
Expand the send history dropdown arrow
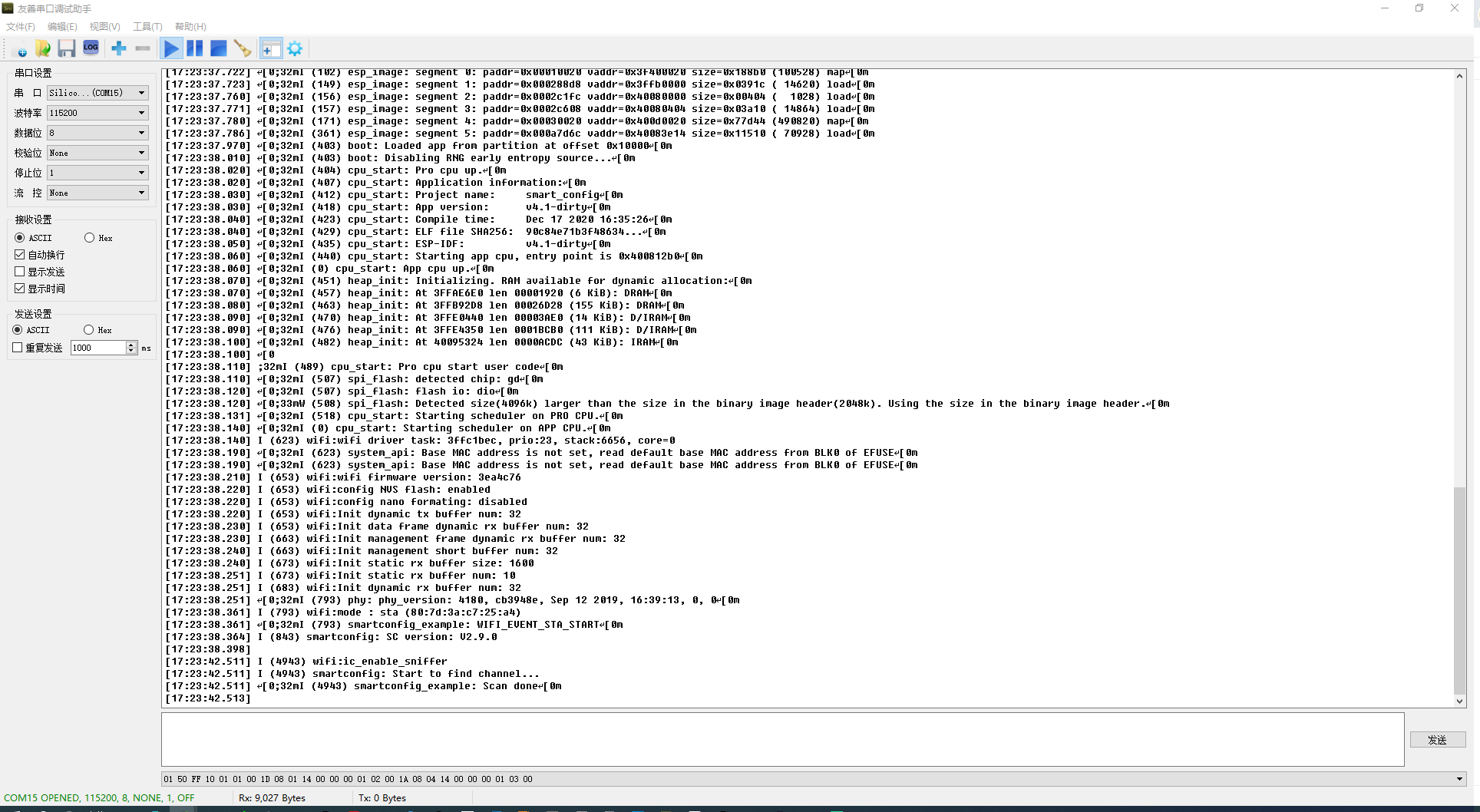point(1459,779)
